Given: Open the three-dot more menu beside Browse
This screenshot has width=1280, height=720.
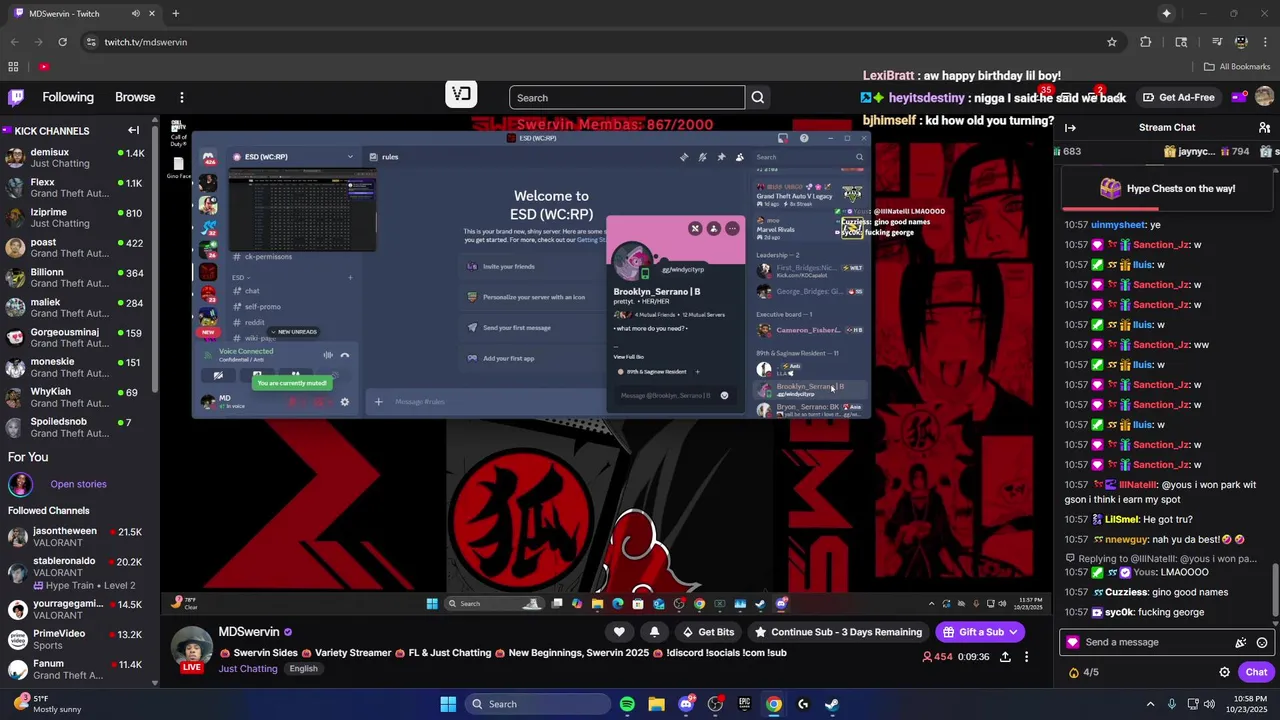Looking at the screenshot, I should tap(182, 97).
